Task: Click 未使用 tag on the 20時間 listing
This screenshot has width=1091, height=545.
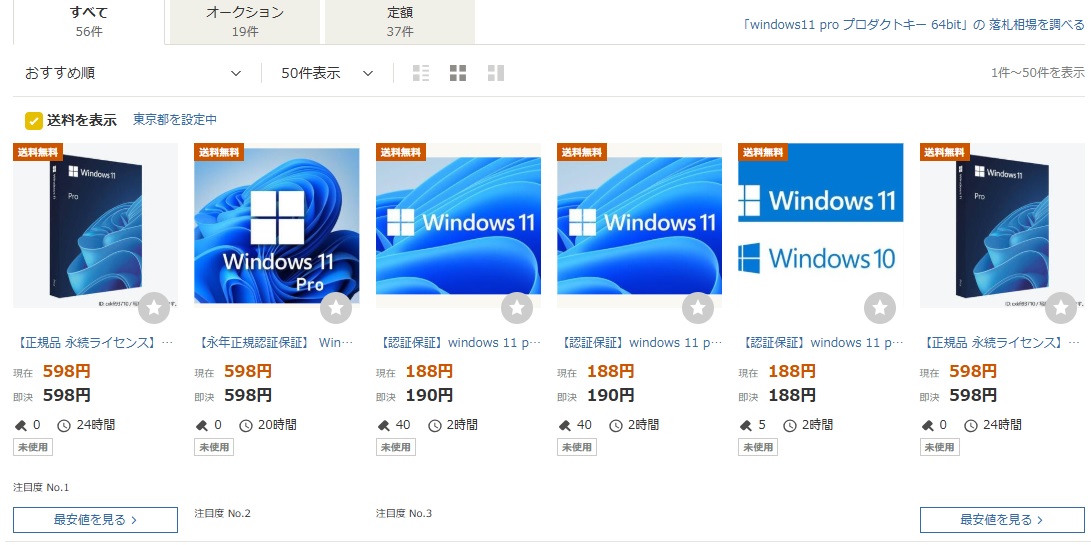Action: pos(214,448)
